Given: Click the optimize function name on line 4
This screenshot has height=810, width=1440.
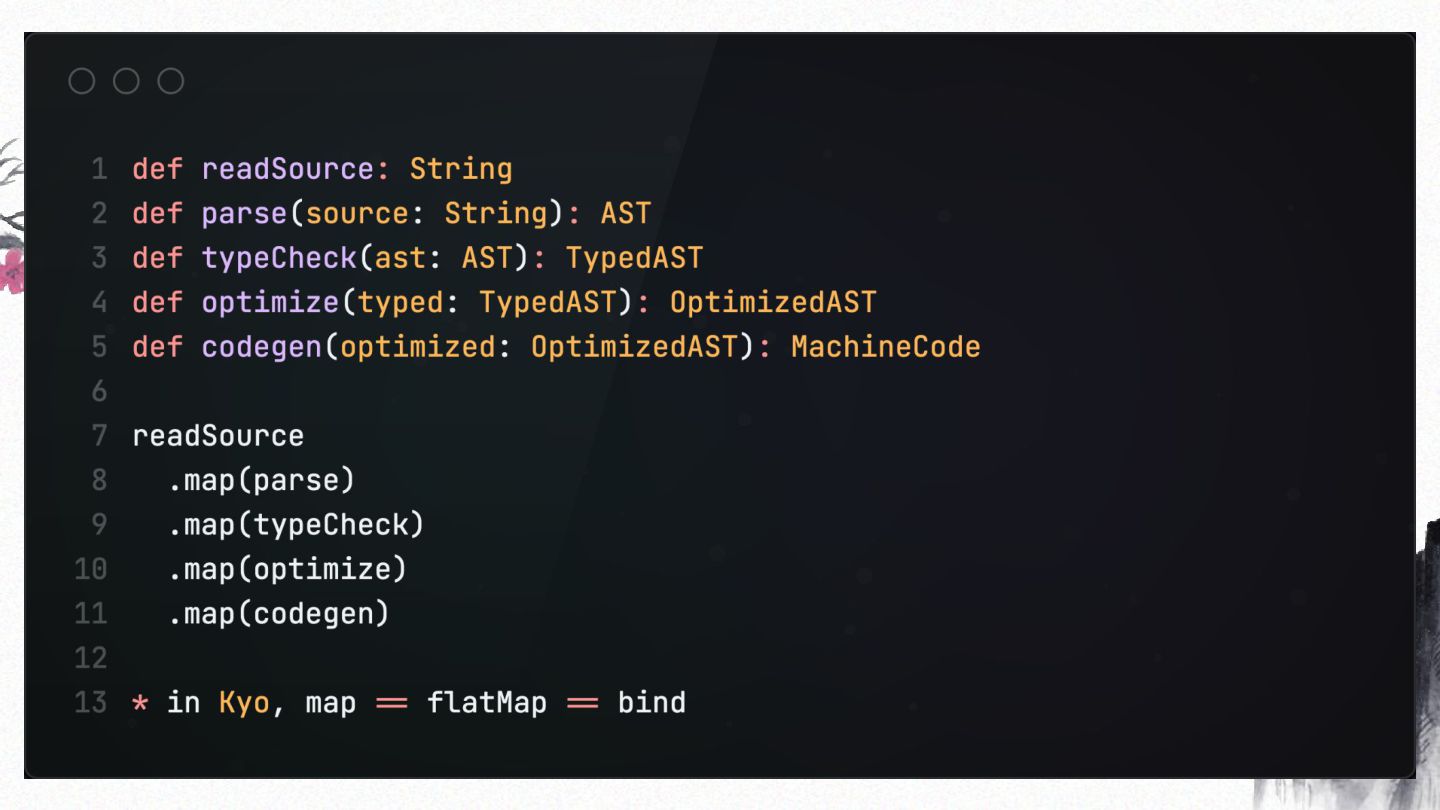Looking at the screenshot, I should tap(270, 302).
